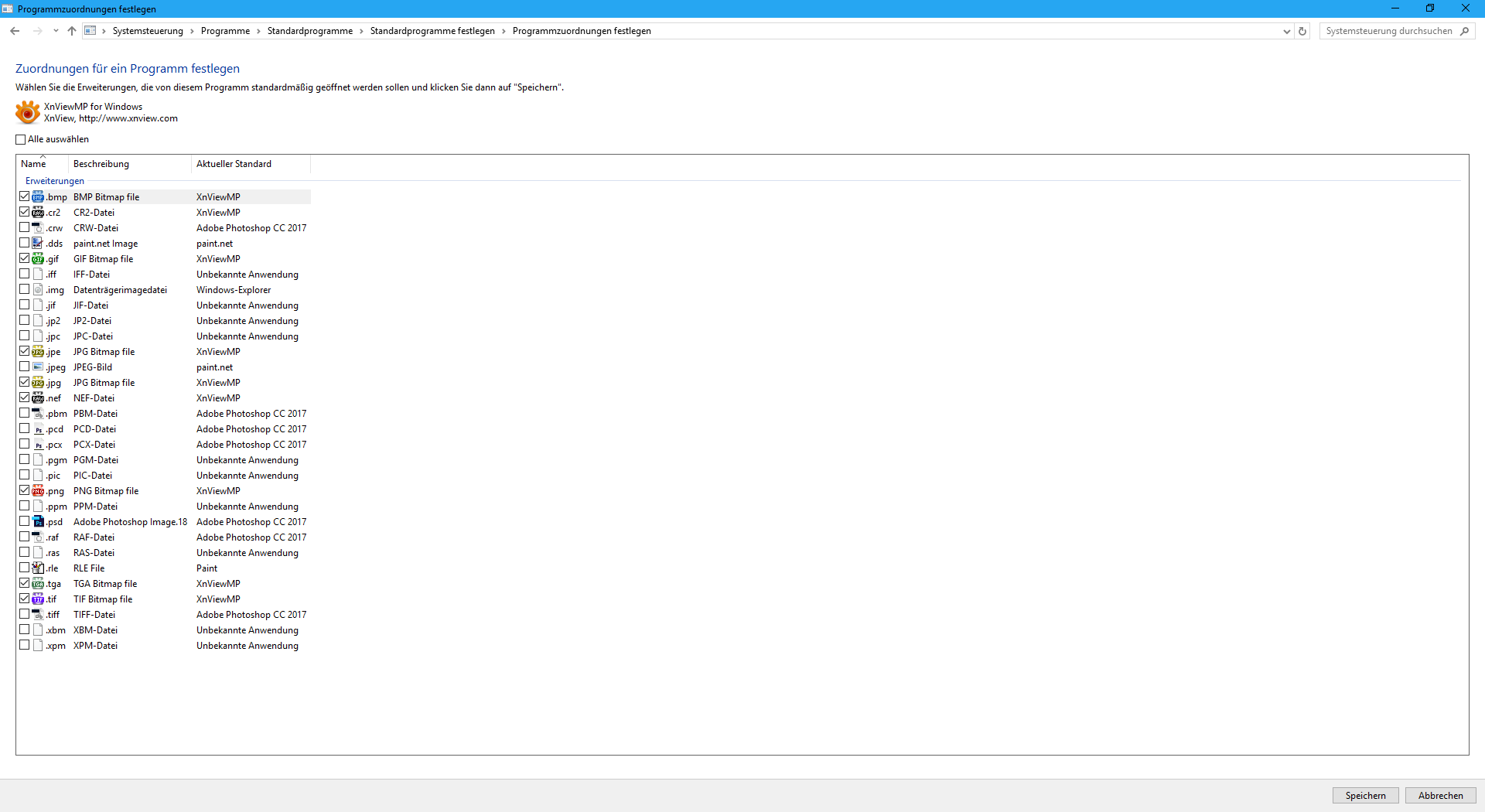
Task: Click the .tga file type icon
Action: [x=38, y=584]
